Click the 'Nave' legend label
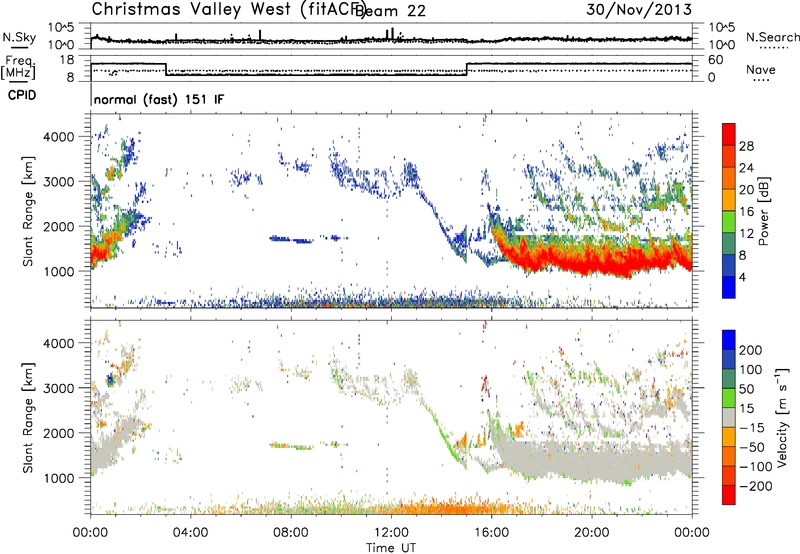Viewport: 800px width, 554px height. 761,69
